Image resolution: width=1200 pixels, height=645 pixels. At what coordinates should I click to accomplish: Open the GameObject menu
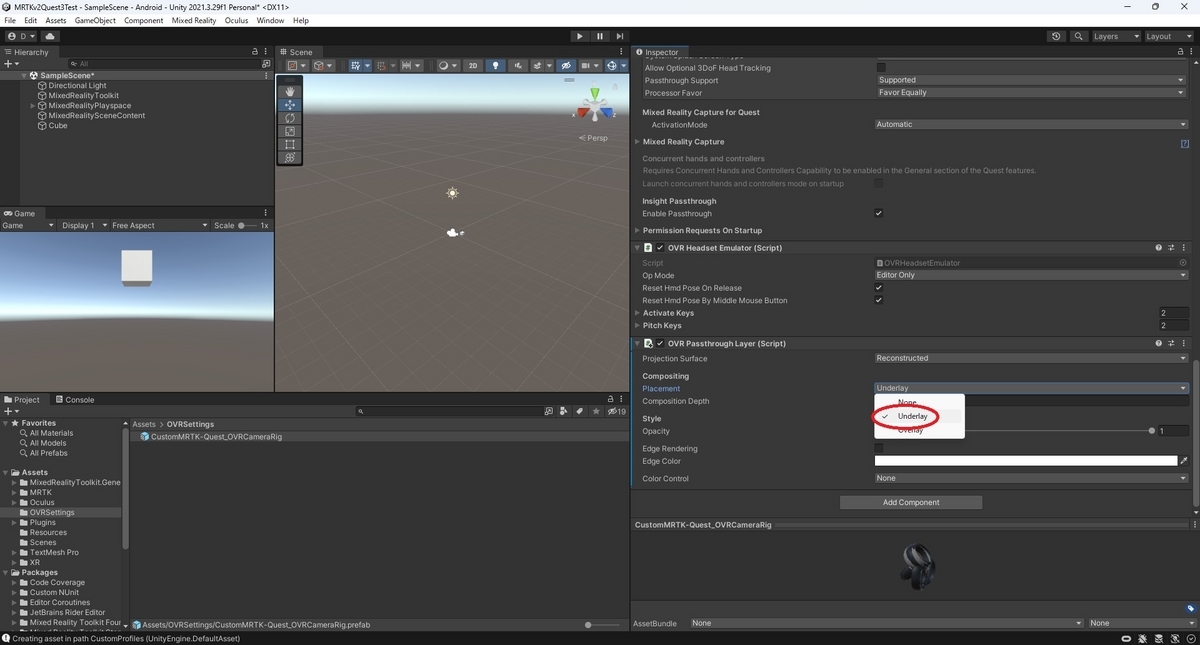(95, 20)
